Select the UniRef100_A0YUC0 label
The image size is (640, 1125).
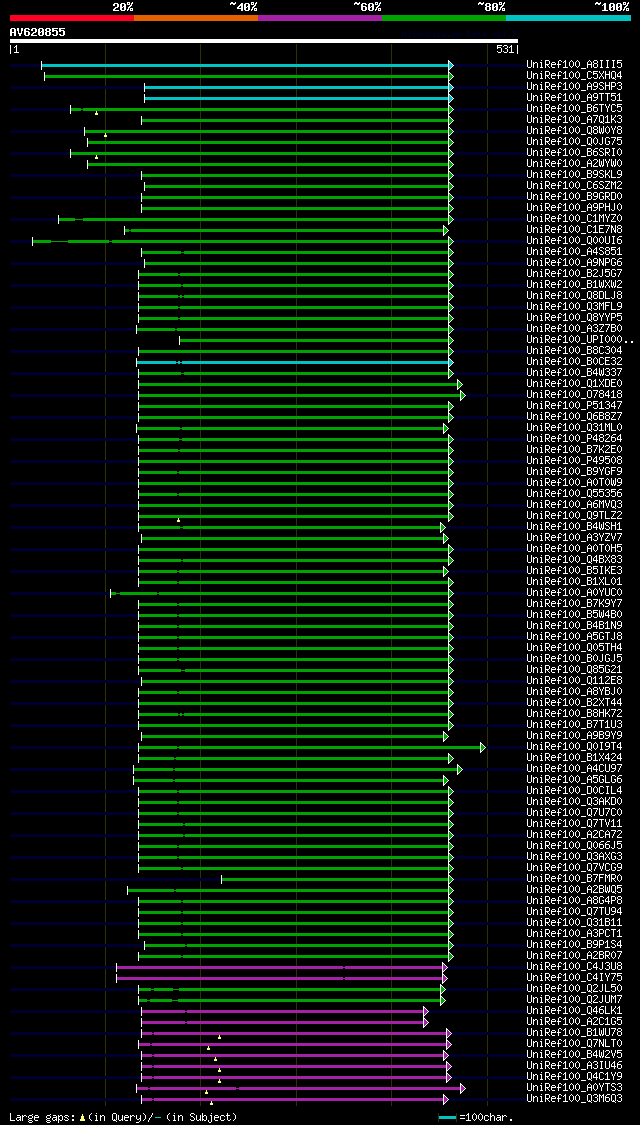coord(574,593)
